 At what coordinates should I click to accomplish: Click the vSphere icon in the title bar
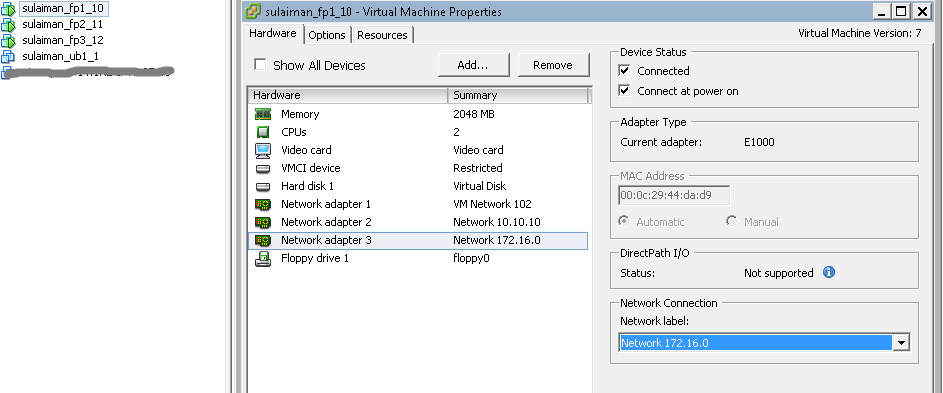pyautogui.click(x=254, y=11)
